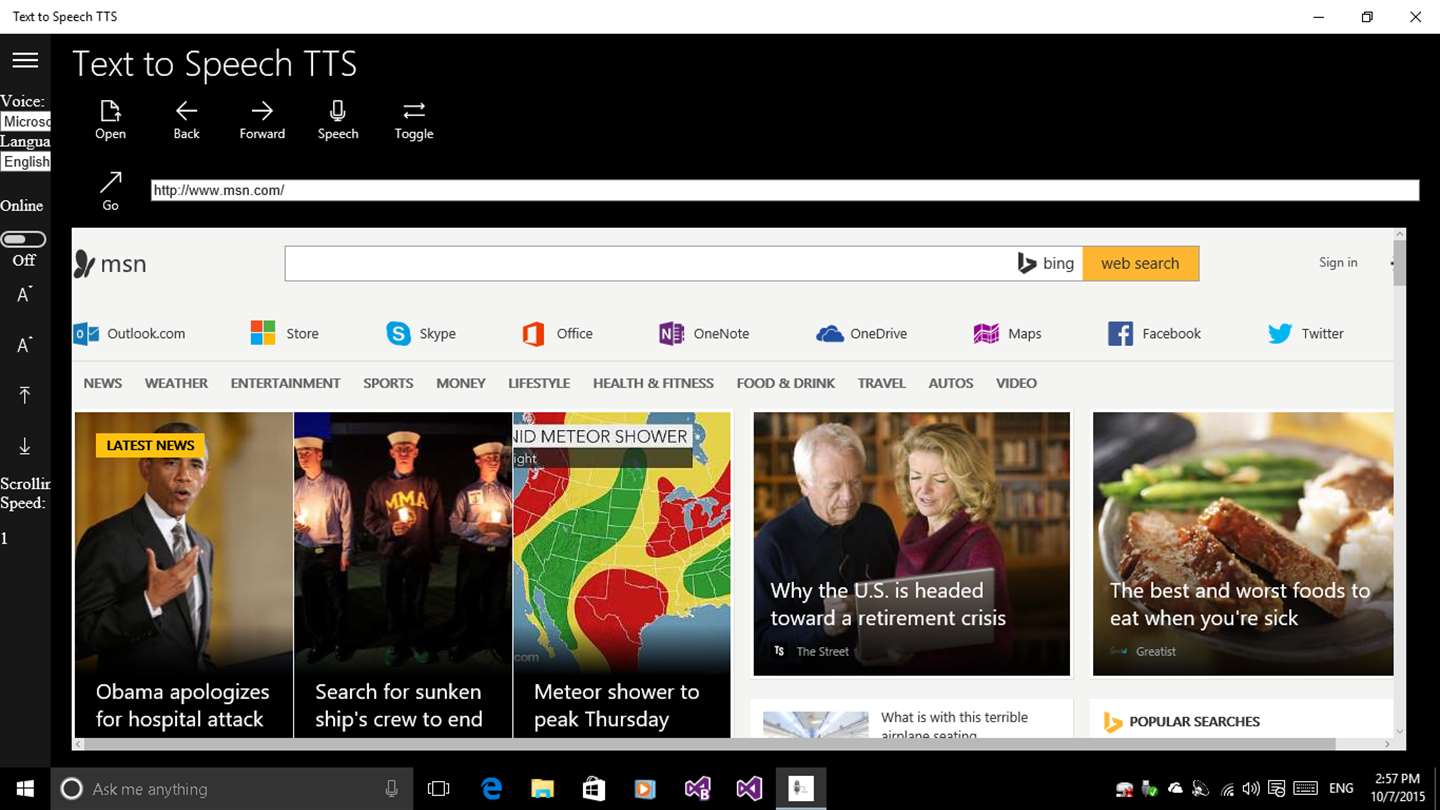Image resolution: width=1440 pixels, height=810 pixels.
Task: Start reading with the Speech microphone icon
Action: 338,111
